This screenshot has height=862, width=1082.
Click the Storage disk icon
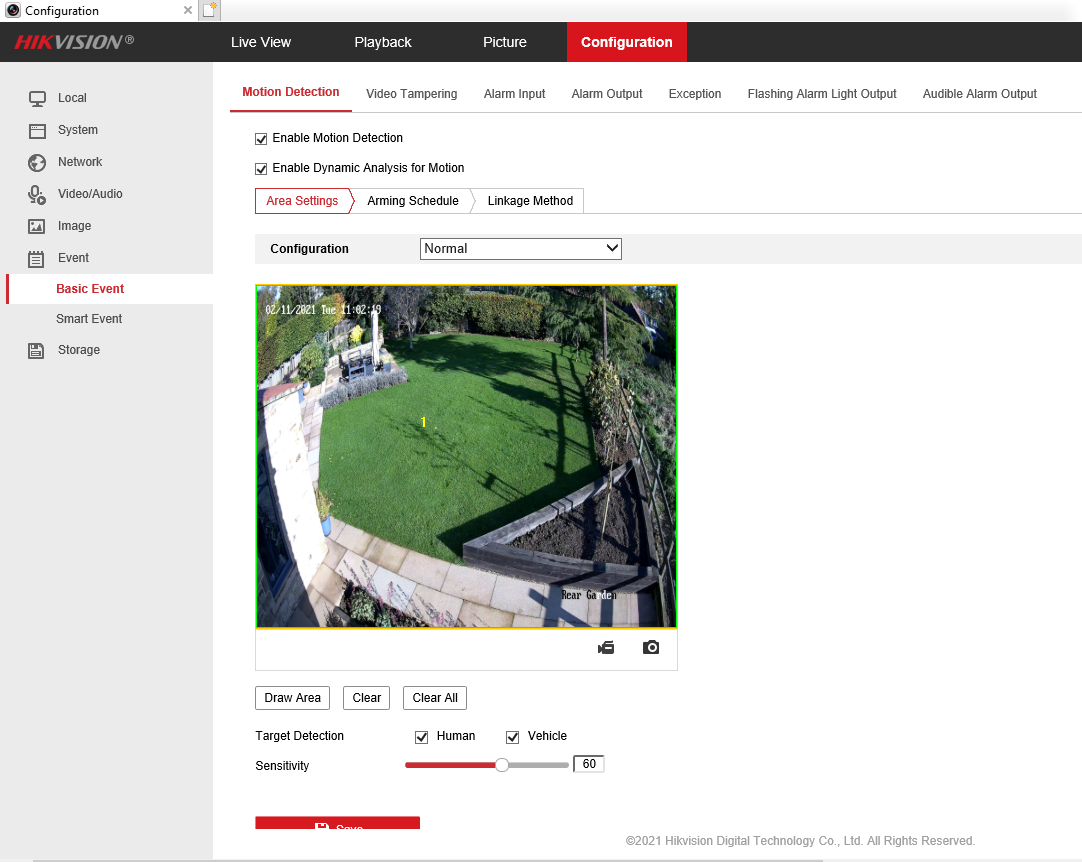[x=37, y=350]
